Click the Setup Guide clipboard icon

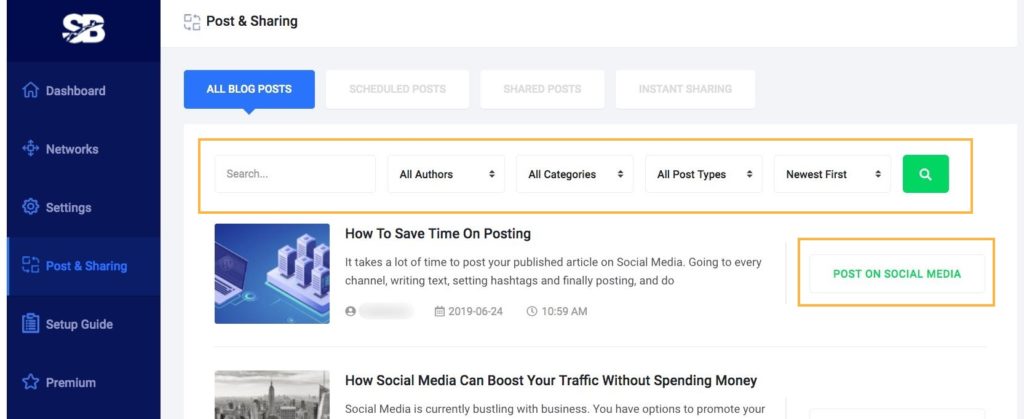31,324
